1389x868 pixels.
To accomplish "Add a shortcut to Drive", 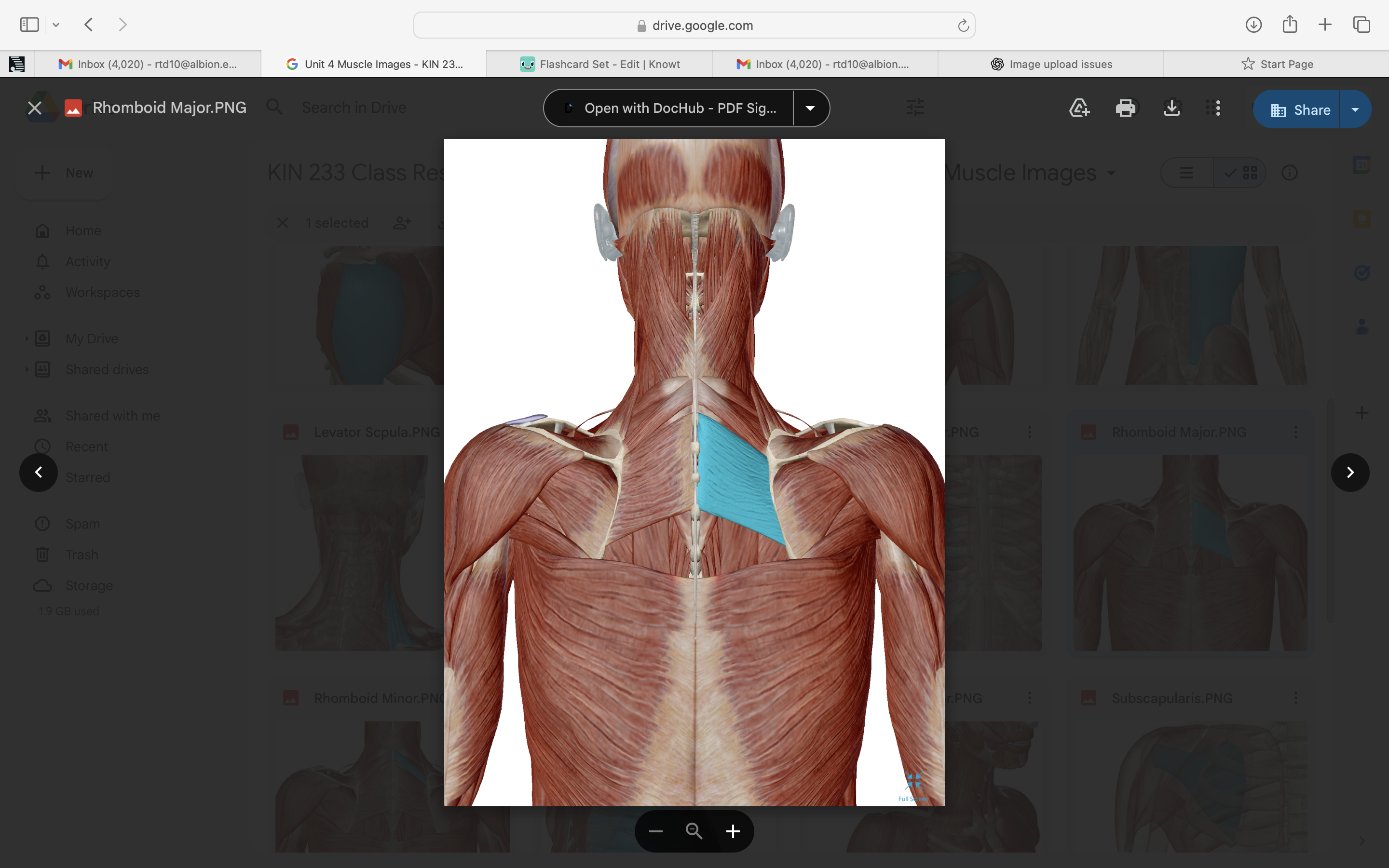I will tap(1078, 108).
